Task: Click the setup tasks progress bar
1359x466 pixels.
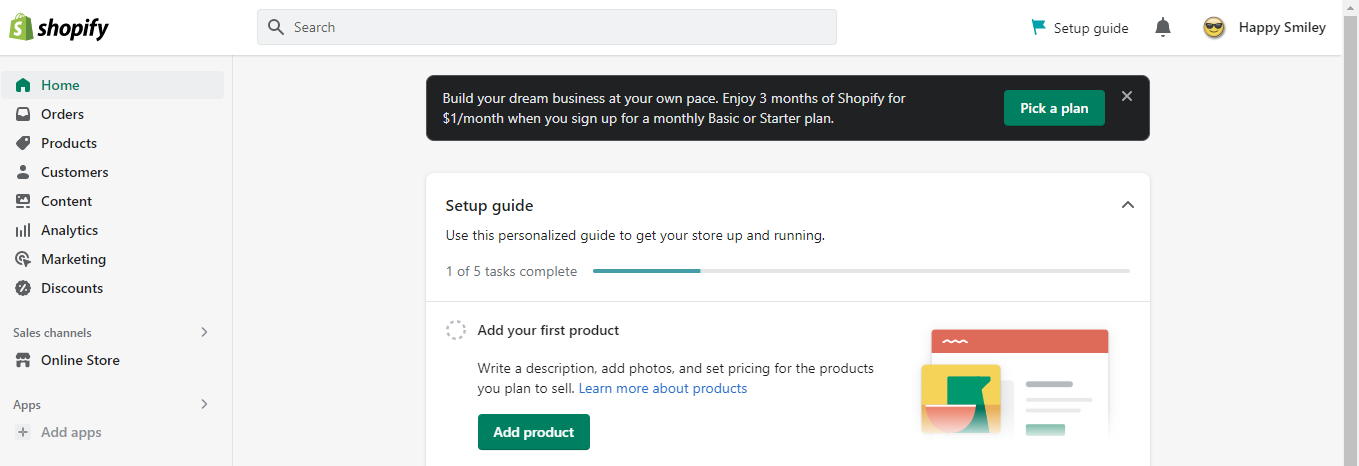Action: coord(861,271)
